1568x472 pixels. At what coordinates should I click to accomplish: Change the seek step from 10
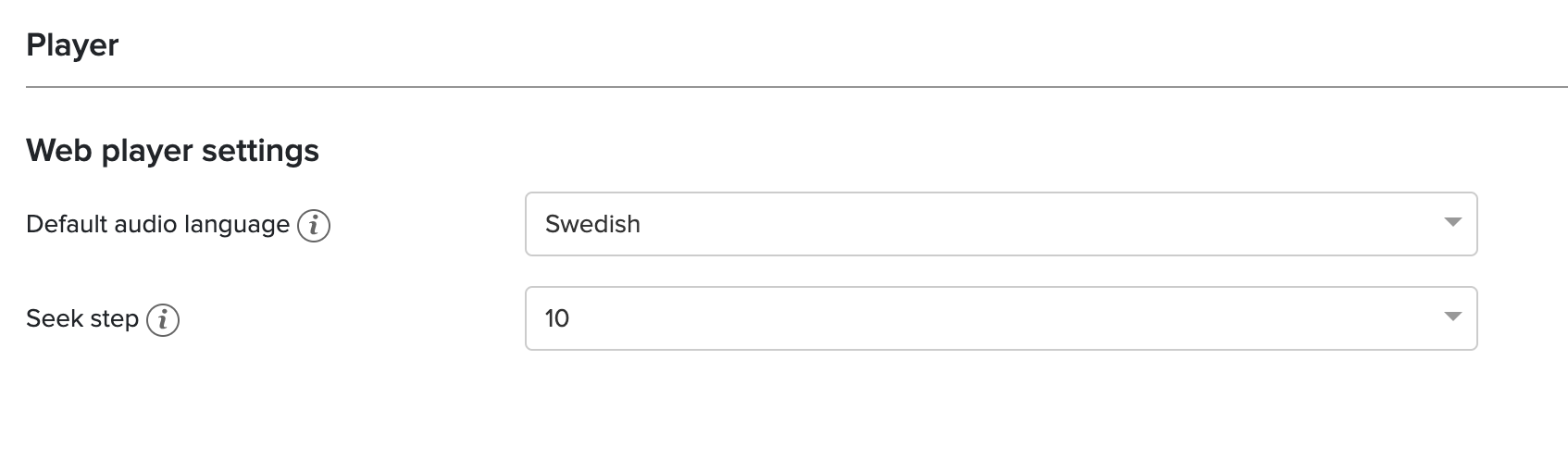[1001, 318]
